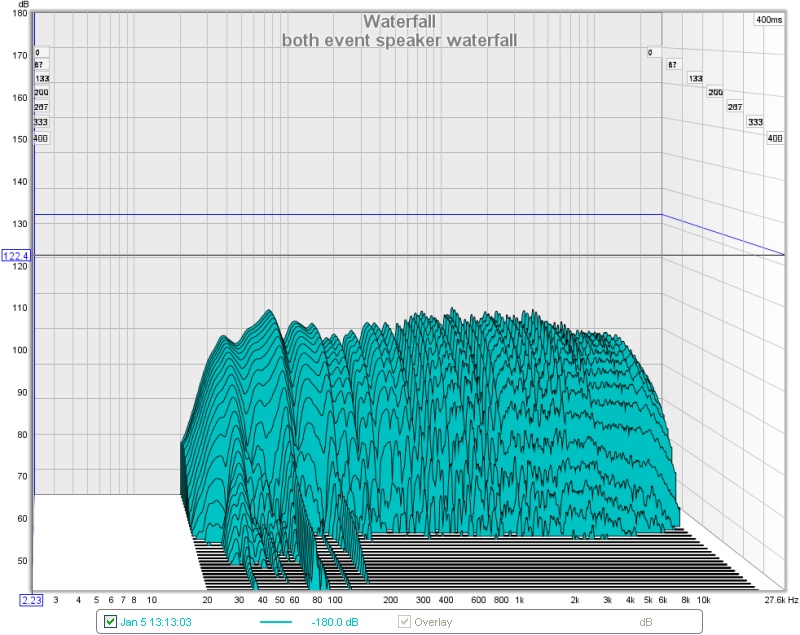This screenshot has width=800, height=635.
Task: Click the 'both event speaker waterfall' subtitle
Action: point(398,40)
